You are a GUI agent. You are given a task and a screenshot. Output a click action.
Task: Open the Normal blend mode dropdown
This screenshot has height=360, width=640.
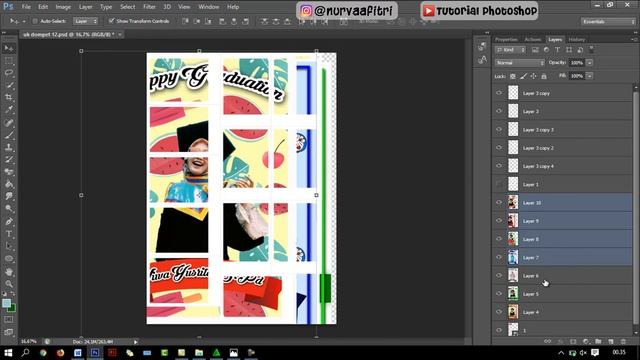coord(520,63)
